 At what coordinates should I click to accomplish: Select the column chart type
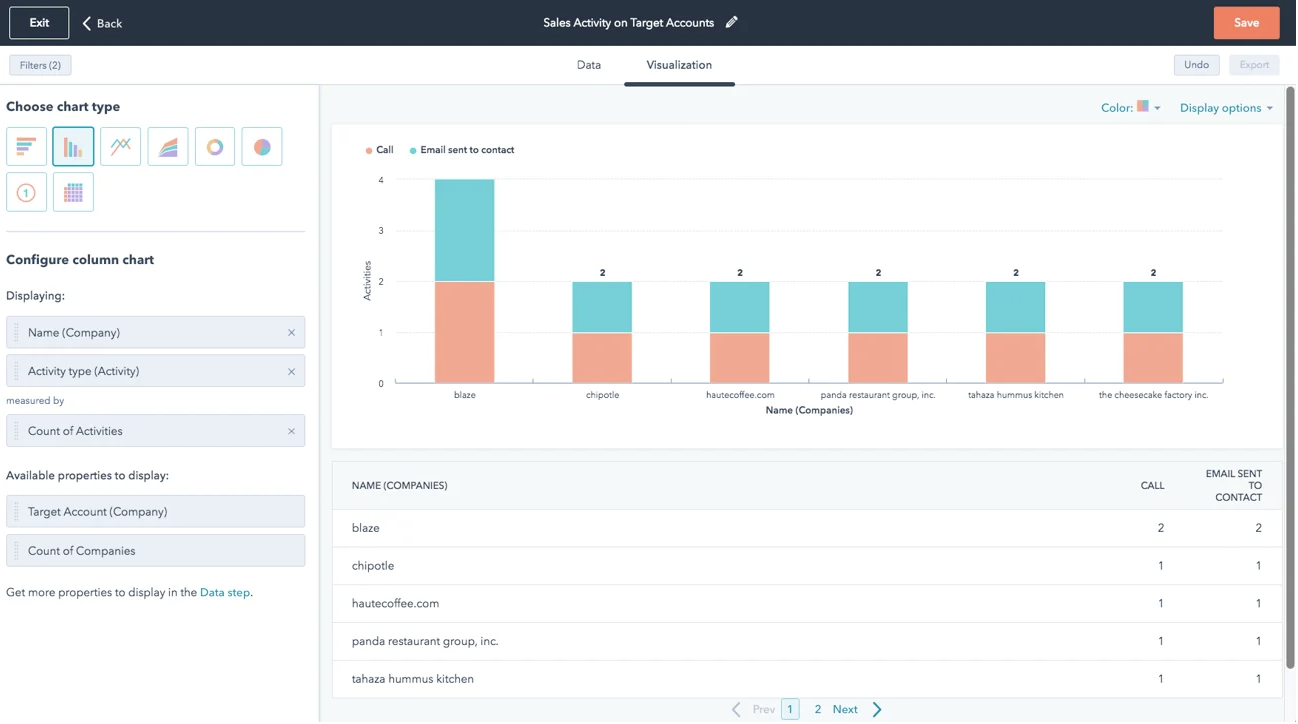coord(73,147)
